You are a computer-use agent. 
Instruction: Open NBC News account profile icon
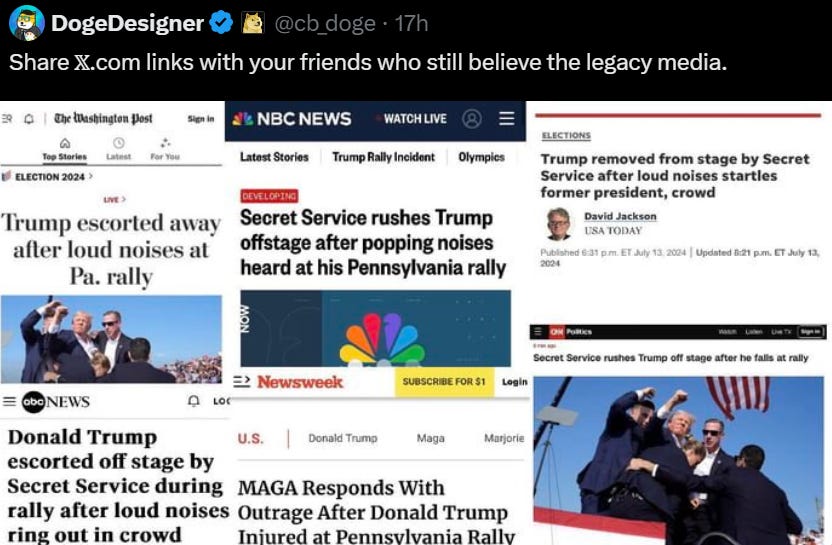click(x=471, y=118)
